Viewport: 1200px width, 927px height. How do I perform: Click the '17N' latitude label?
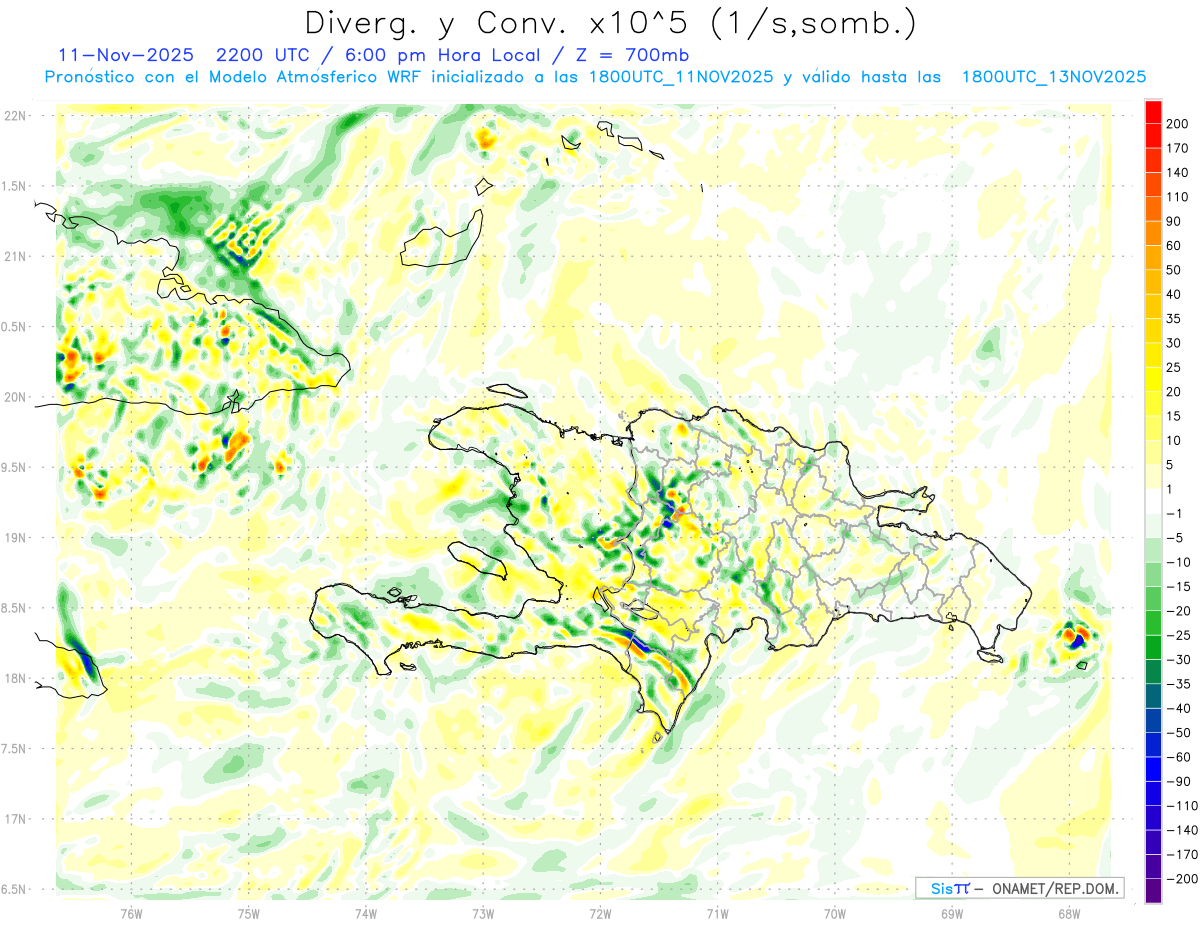pyautogui.click(x=14, y=818)
